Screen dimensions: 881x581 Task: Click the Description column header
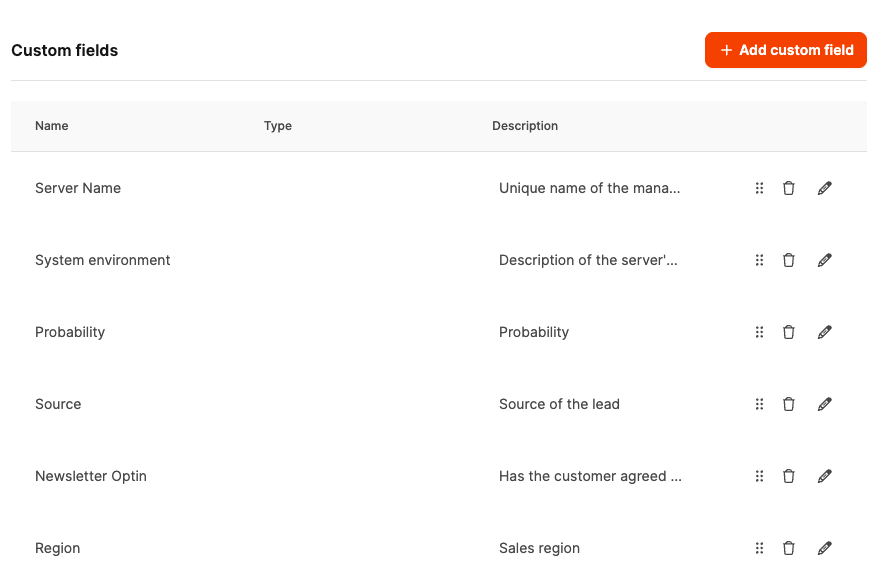[x=525, y=126]
